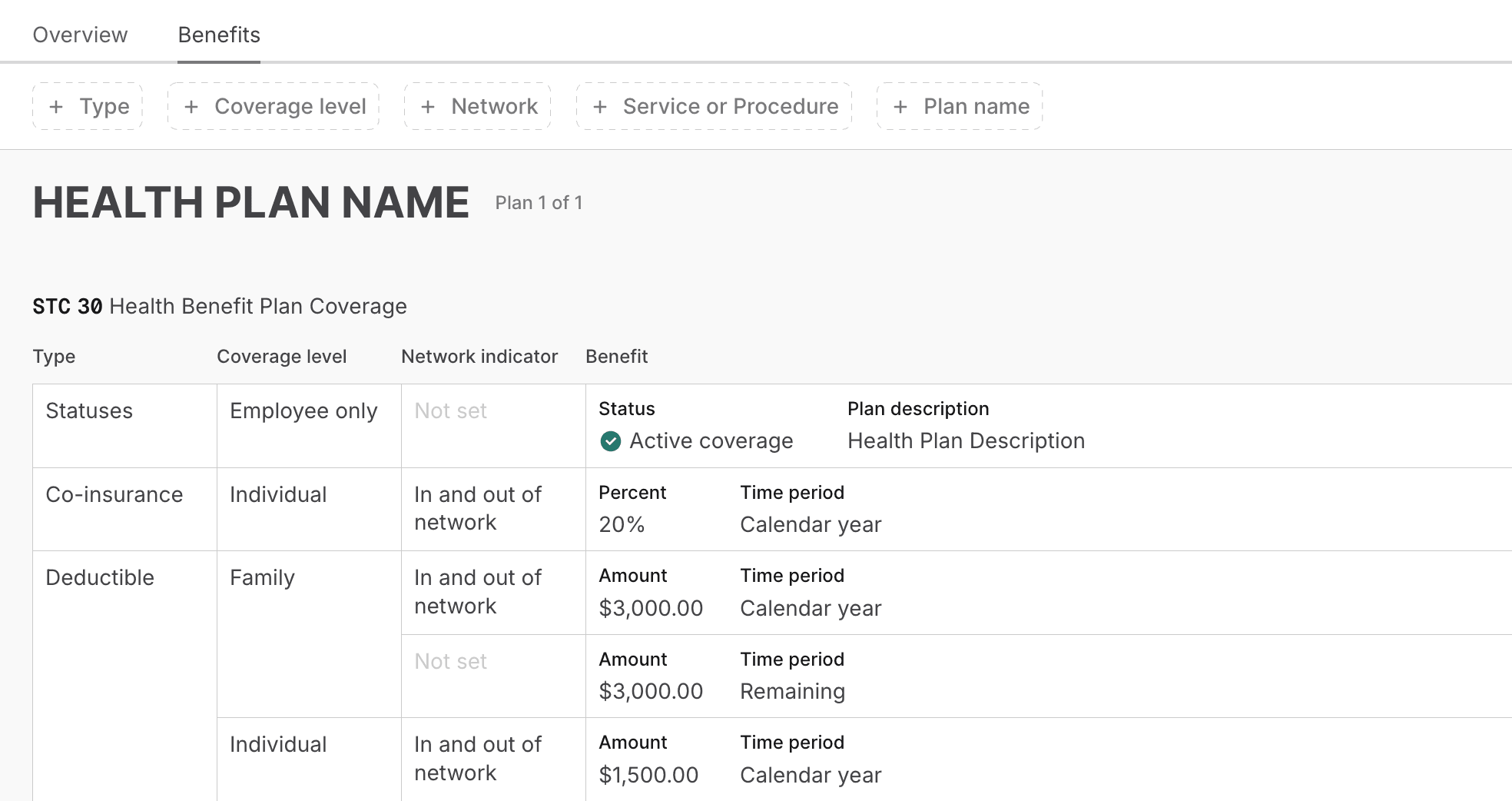The width and height of the screenshot is (1512, 801).
Task: Add a Service or Procedure filter
Action: coord(713,106)
